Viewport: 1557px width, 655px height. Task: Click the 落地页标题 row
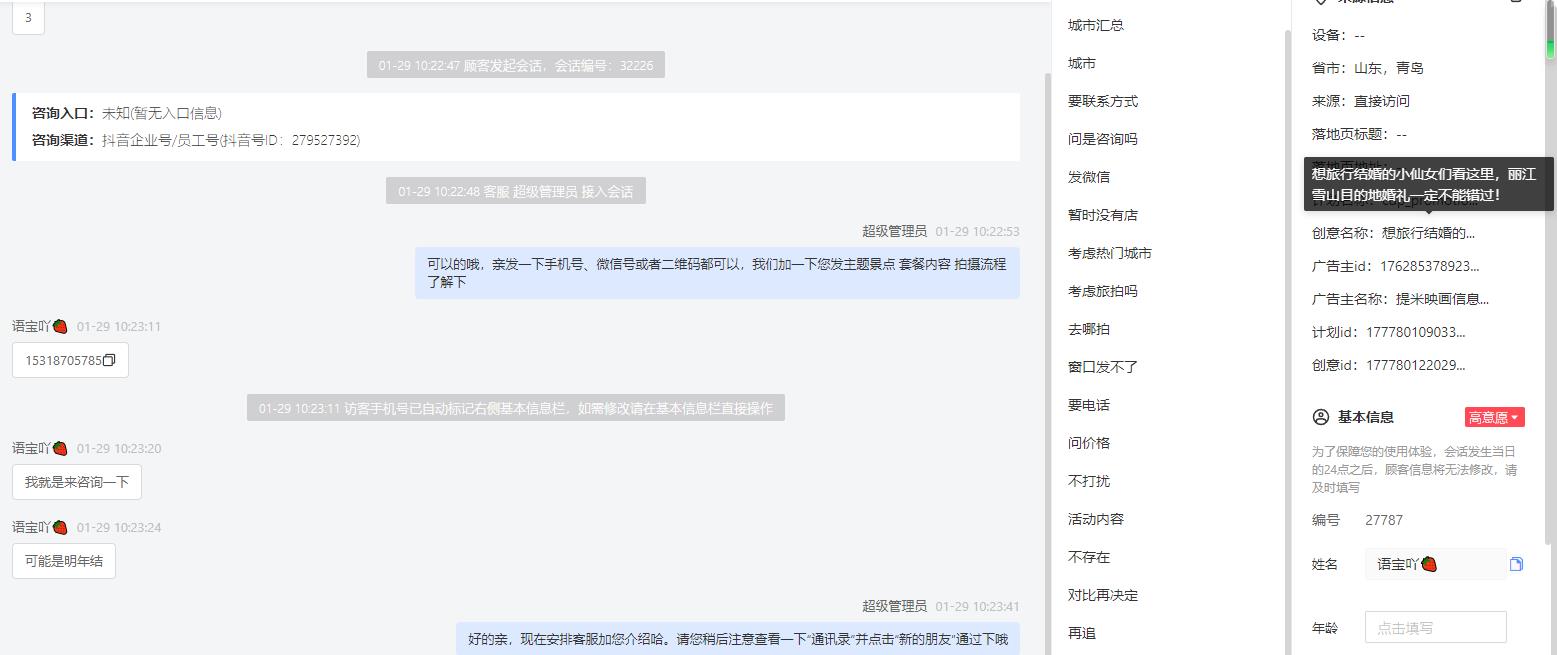point(1359,134)
